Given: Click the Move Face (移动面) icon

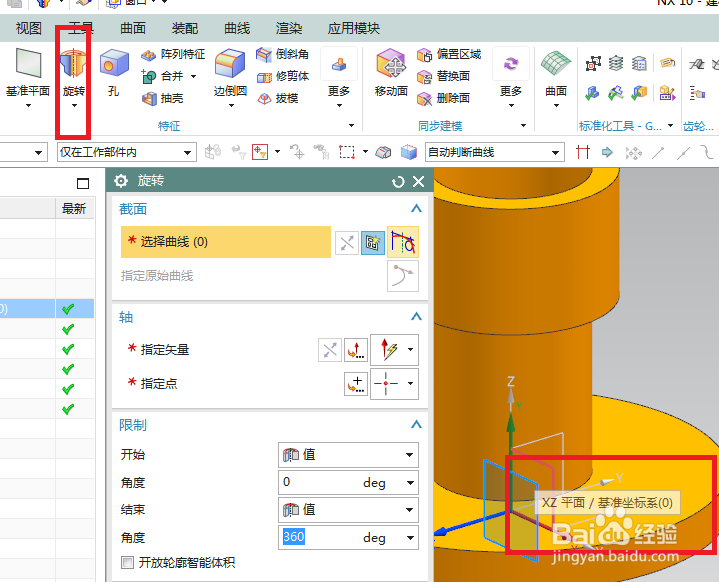Looking at the screenshot, I should (391, 63).
